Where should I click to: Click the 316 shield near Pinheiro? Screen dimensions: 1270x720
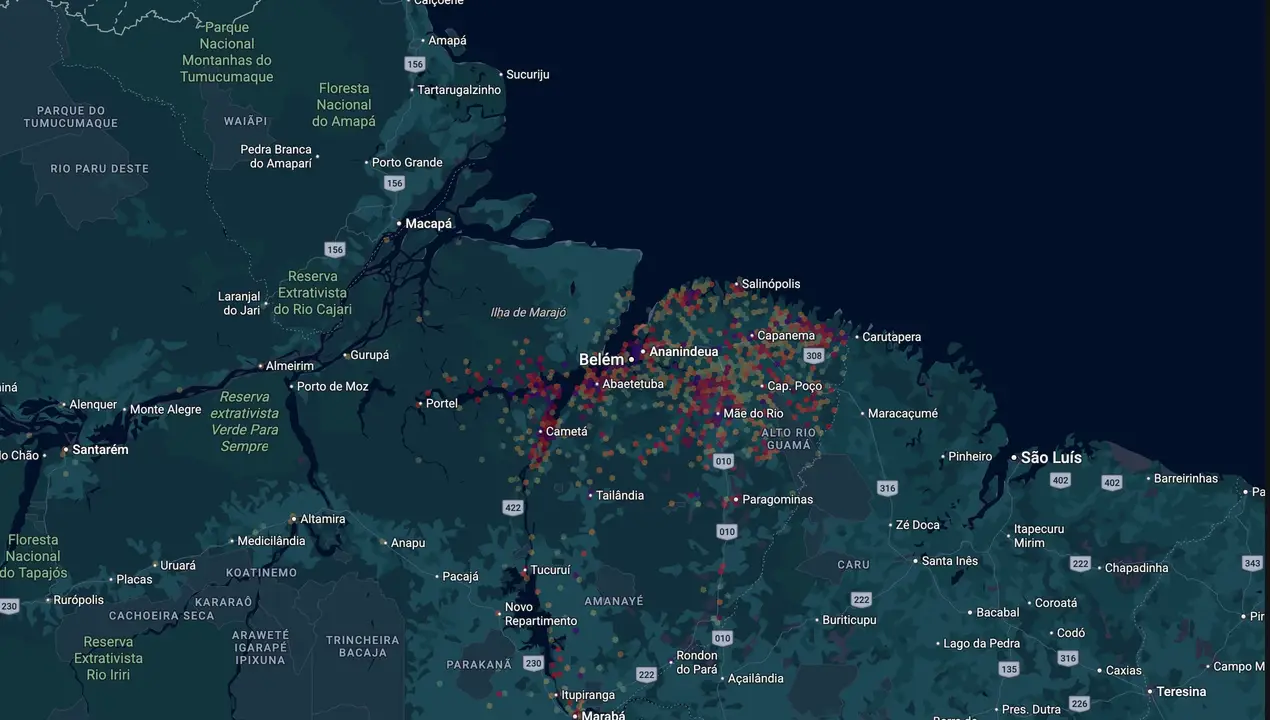click(x=887, y=488)
